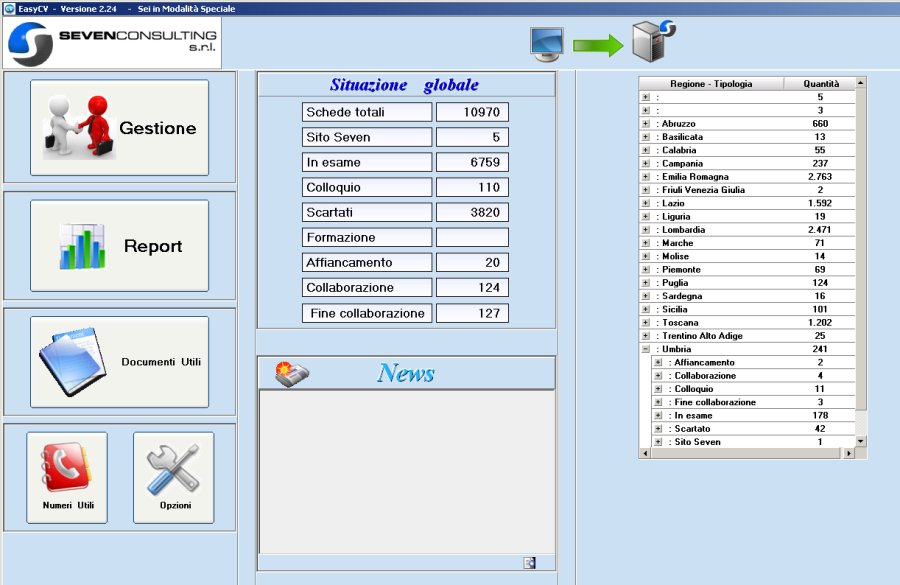Click the EasyCV title bar app icon

coord(9,9)
